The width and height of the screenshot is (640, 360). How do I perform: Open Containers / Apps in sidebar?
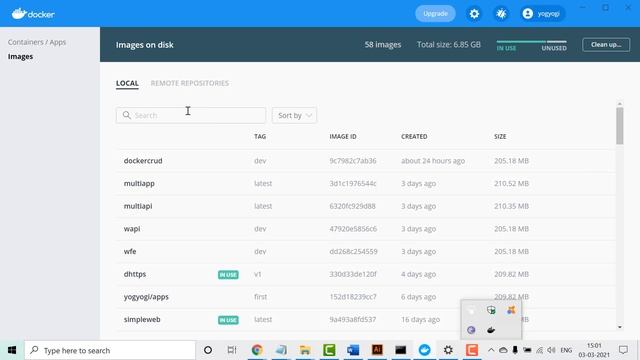coord(37,42)
